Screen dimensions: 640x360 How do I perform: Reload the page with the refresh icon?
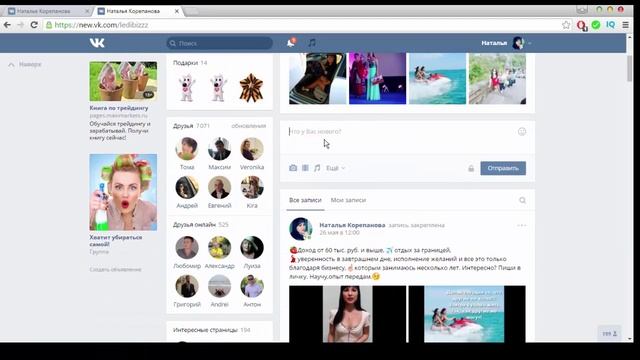point(34,25)
